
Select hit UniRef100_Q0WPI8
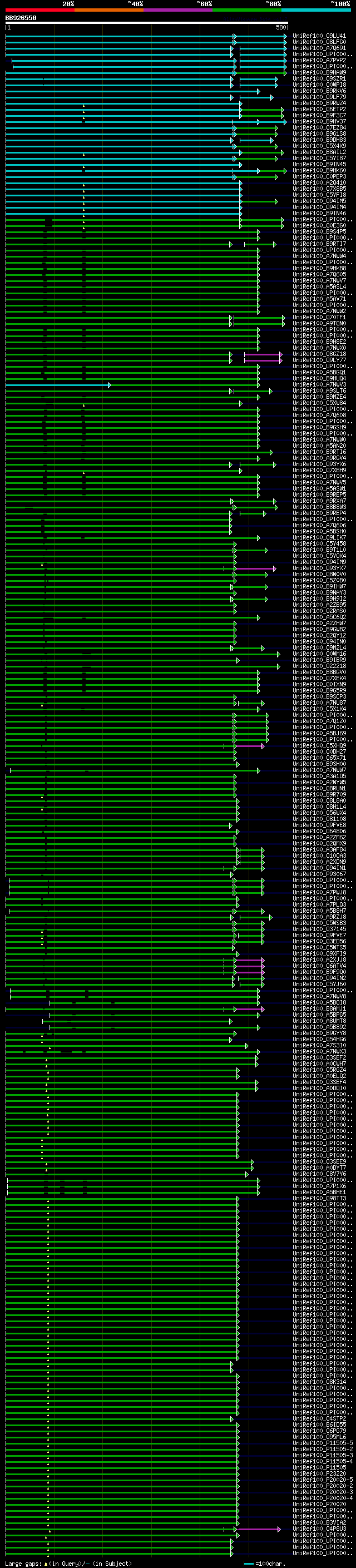coord(319,85)
